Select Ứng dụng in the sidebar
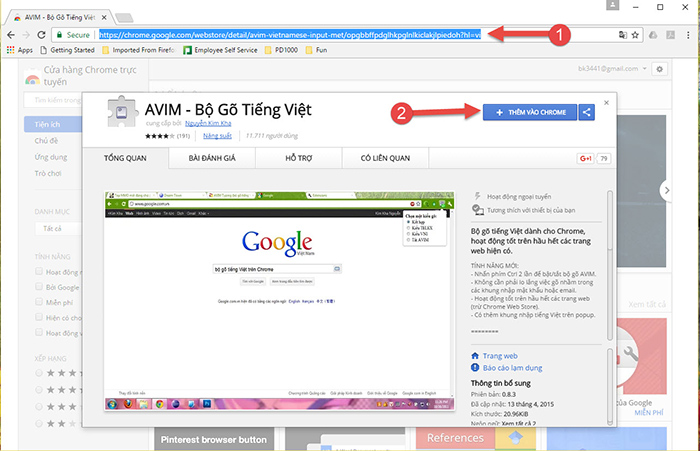700x451 pixels. (x=50, y=157)
